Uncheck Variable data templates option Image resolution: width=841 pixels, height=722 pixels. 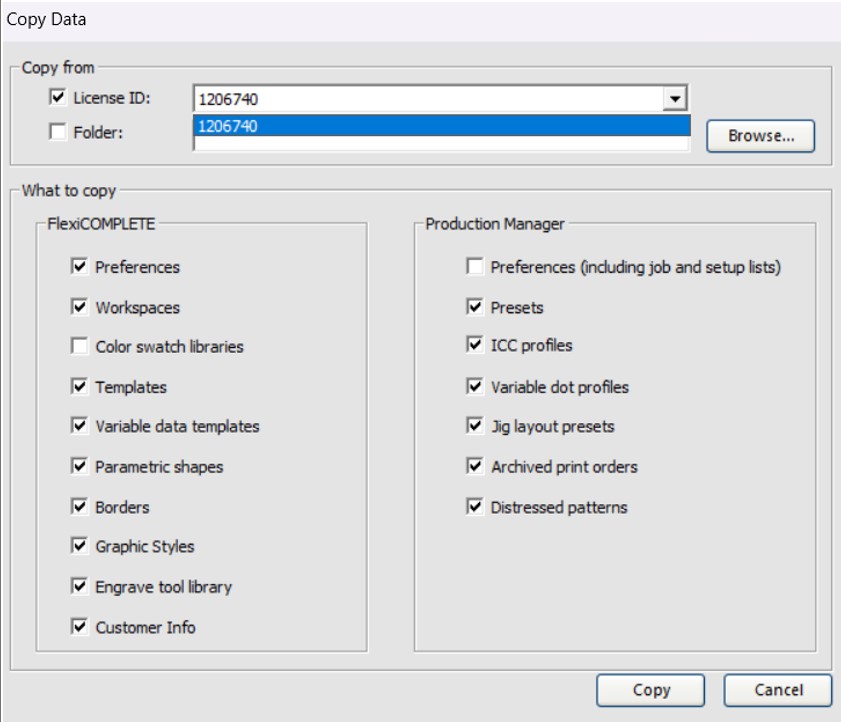tap(79, 426)
